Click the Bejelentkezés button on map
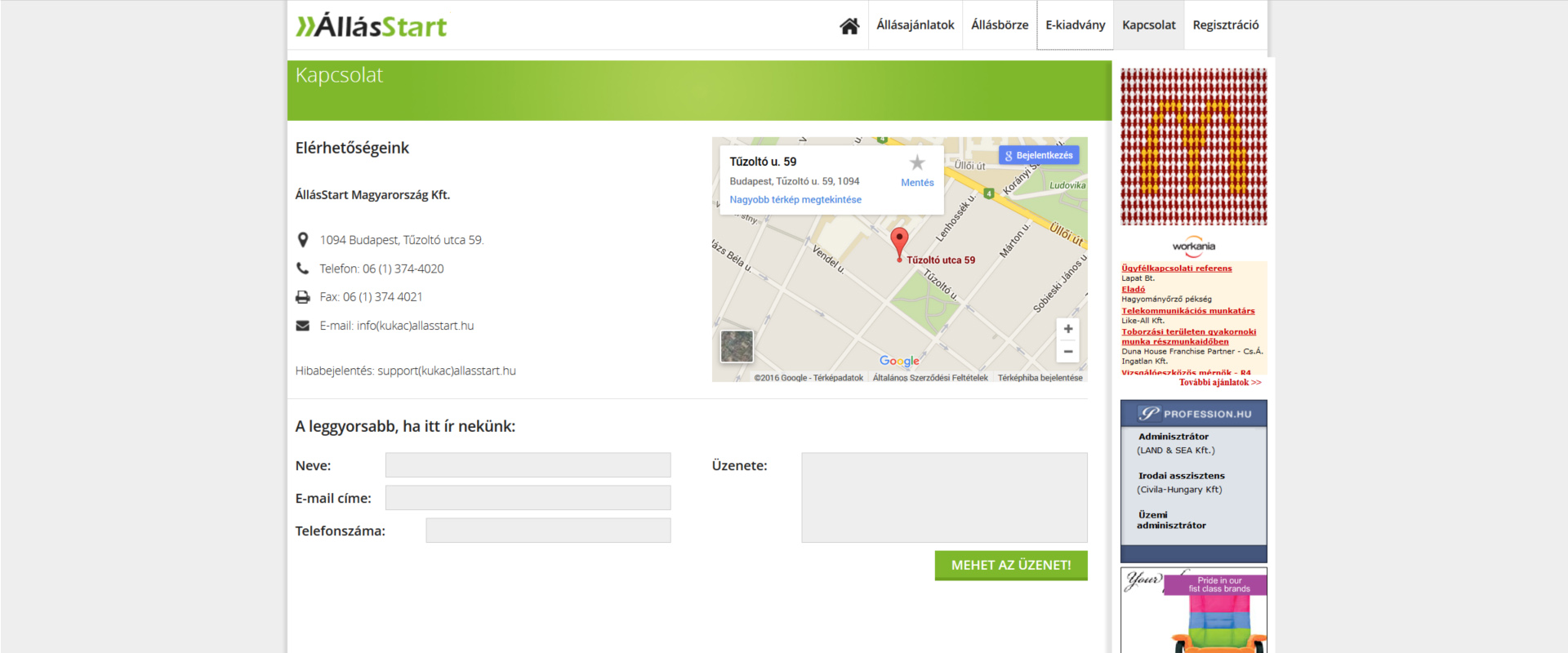Image resolution: width=1568 pixels, height=653 pixels. coord(1039,155)
